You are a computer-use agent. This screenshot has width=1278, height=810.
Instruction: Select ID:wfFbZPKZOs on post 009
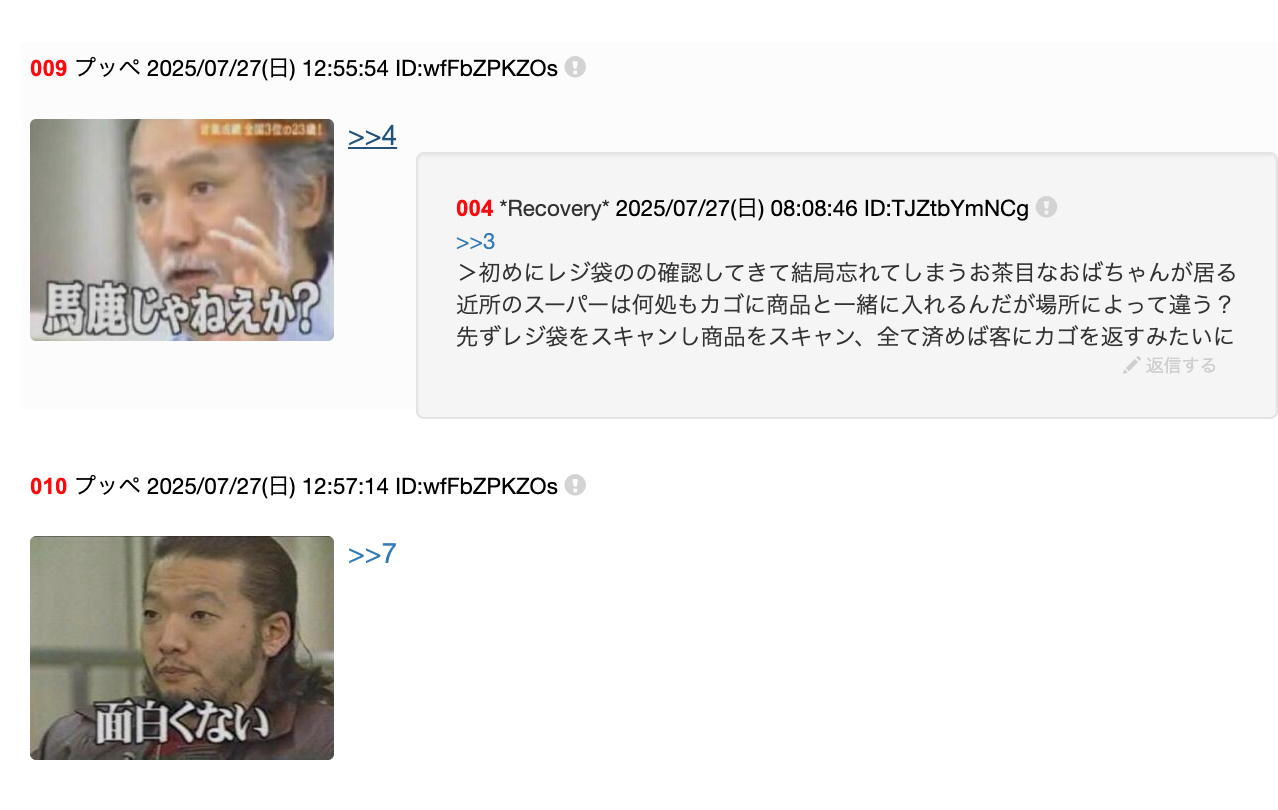(476, 68)
